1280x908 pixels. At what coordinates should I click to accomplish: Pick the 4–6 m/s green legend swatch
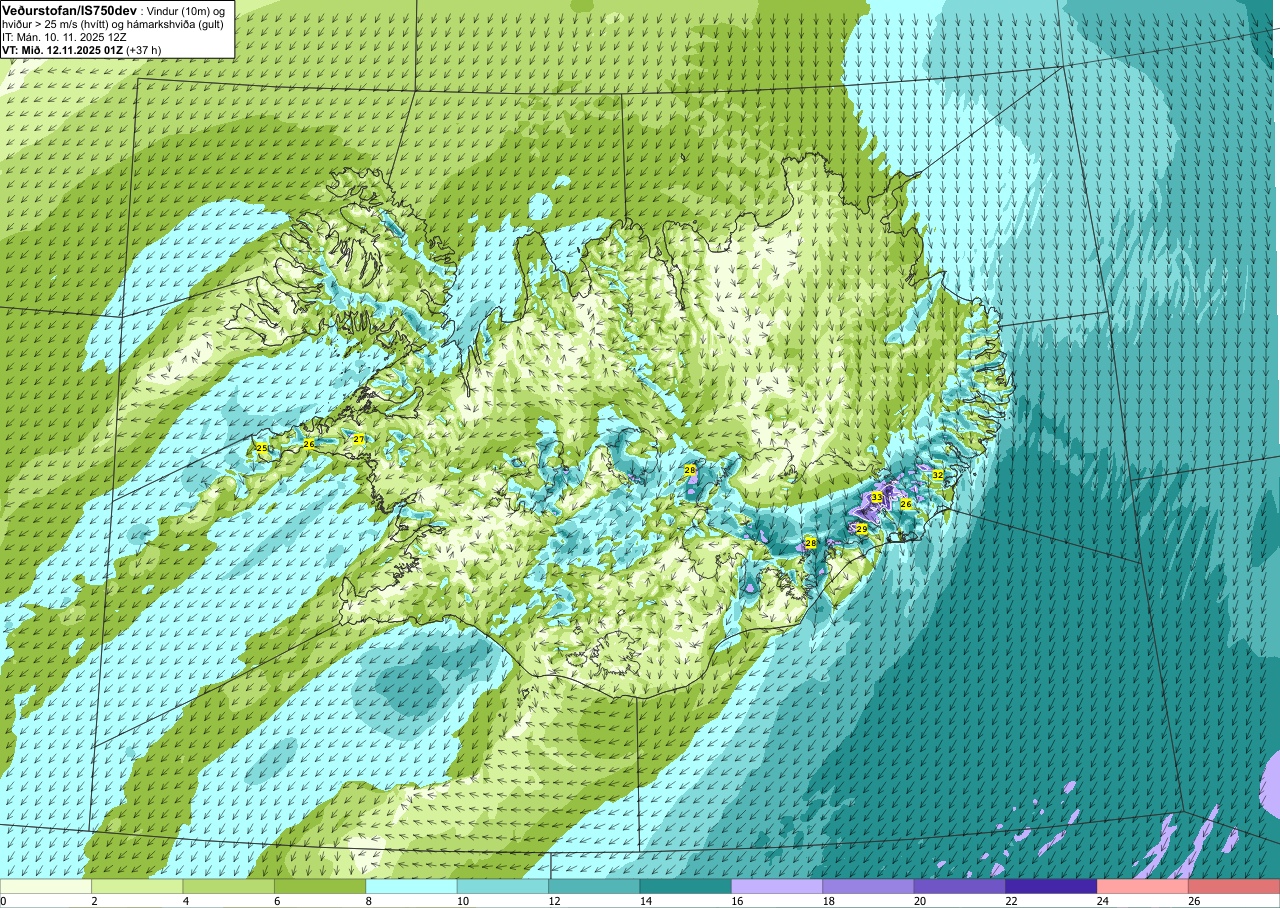[229, 886]
